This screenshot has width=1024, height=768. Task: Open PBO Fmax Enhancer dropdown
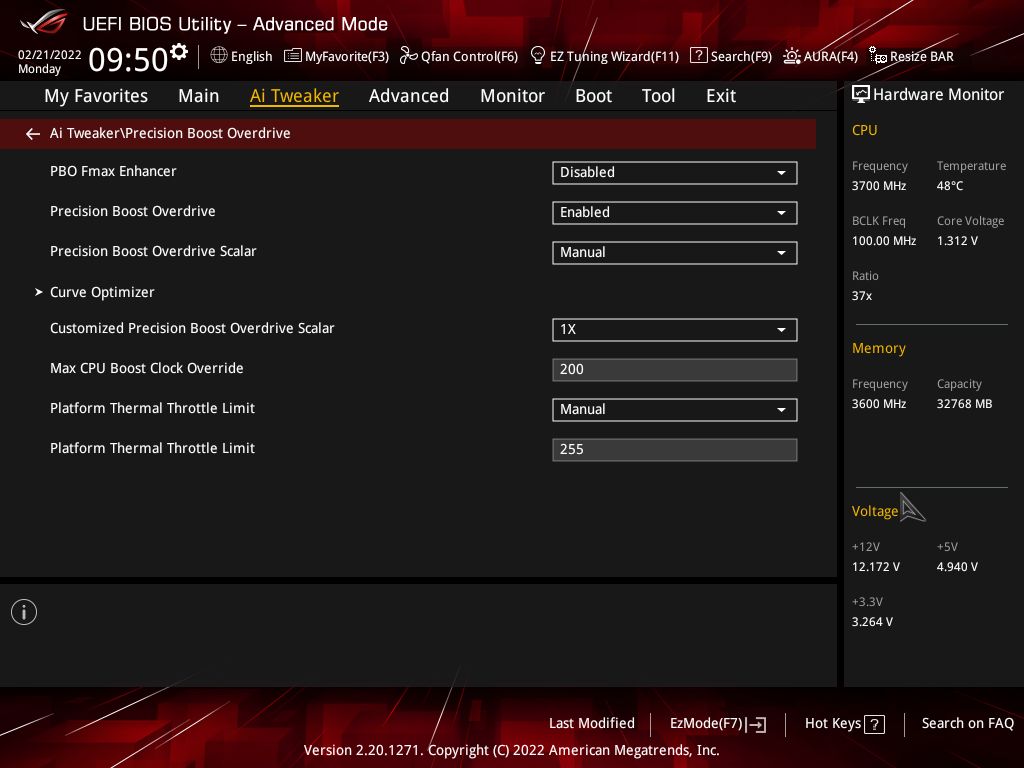(x=675, y=173)
